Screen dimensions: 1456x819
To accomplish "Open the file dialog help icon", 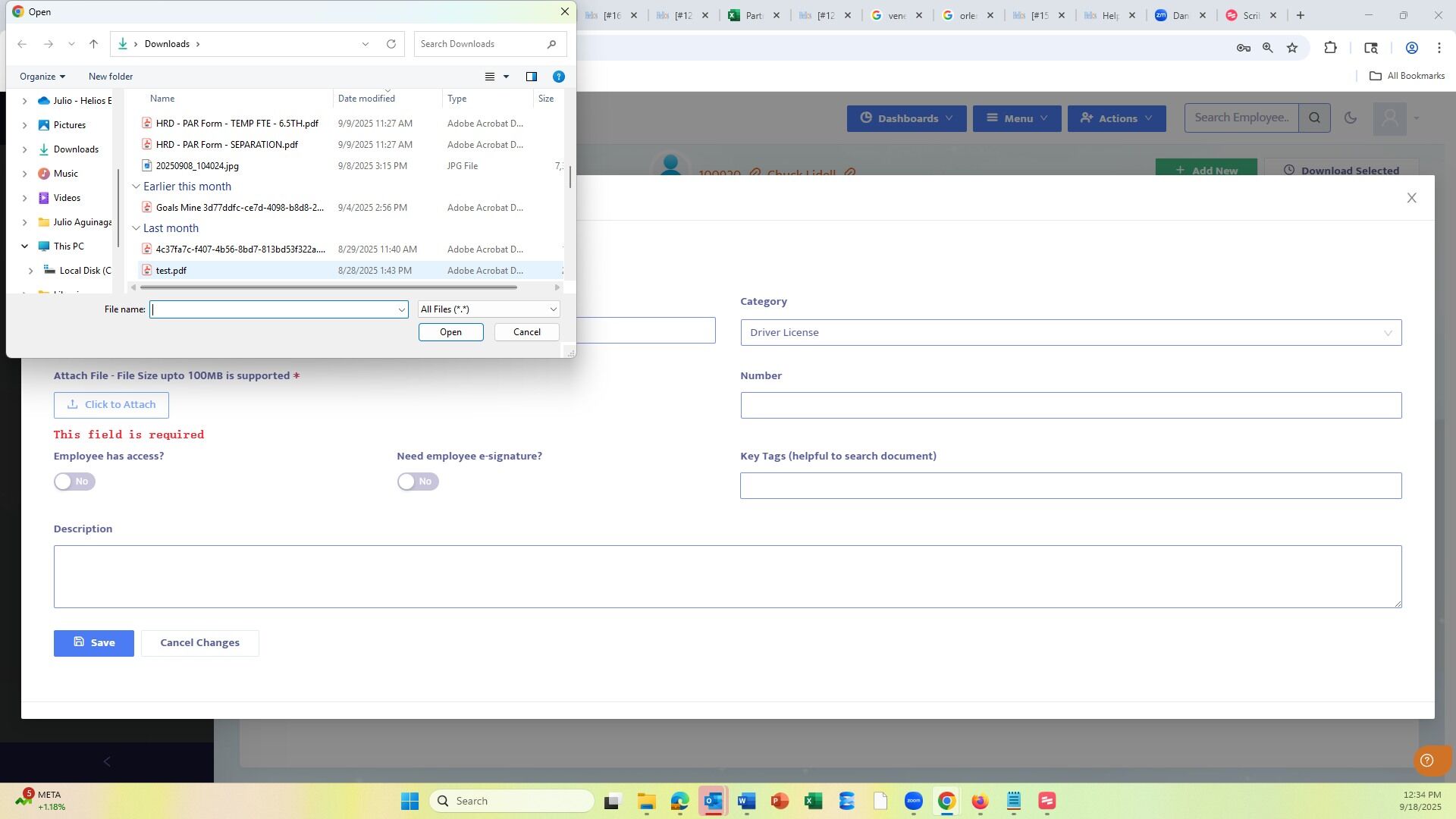I will 559,77.
